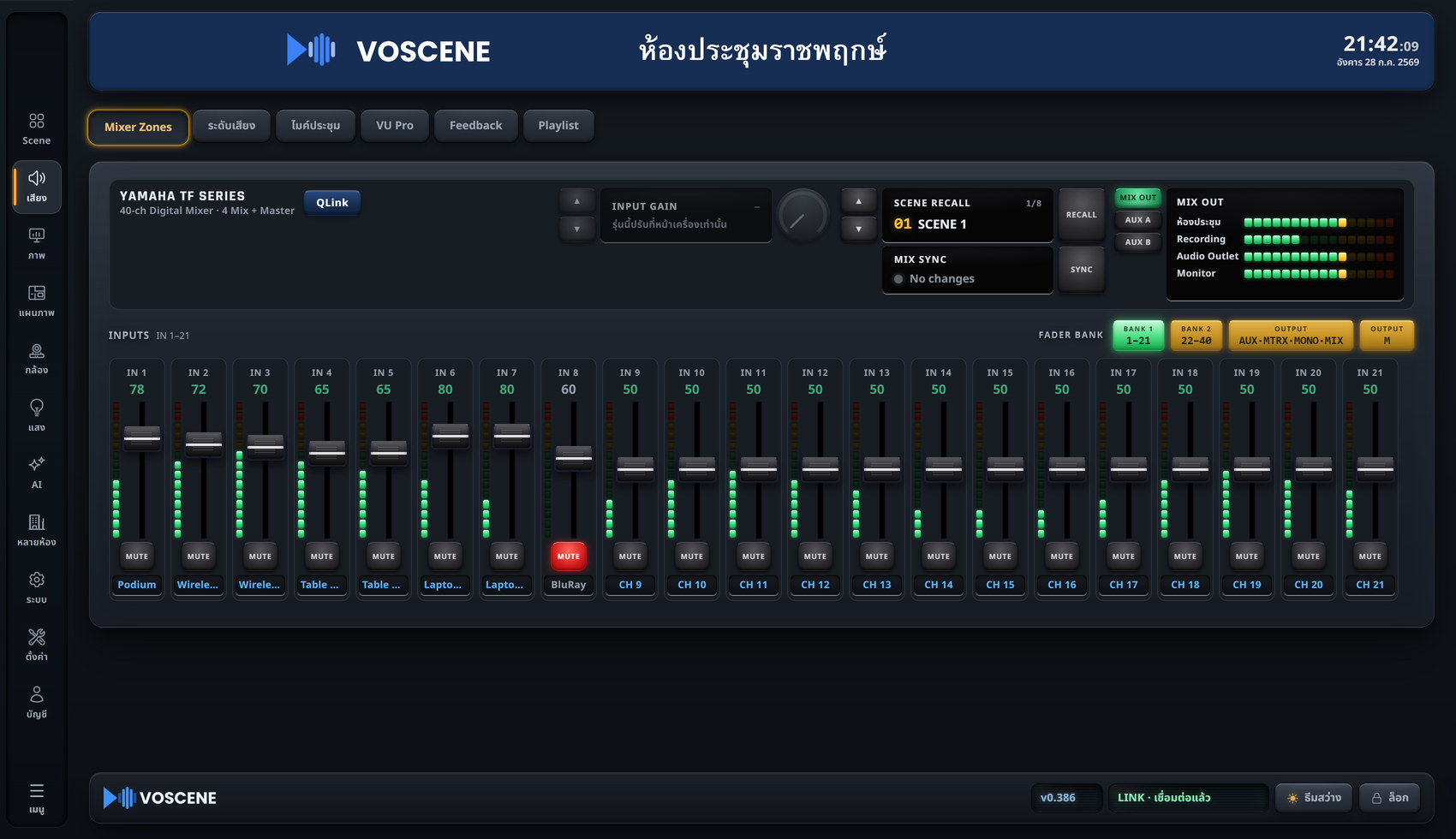Click the Monitor mix out meter row
1456x839 pixels.
click(1285, 274)
